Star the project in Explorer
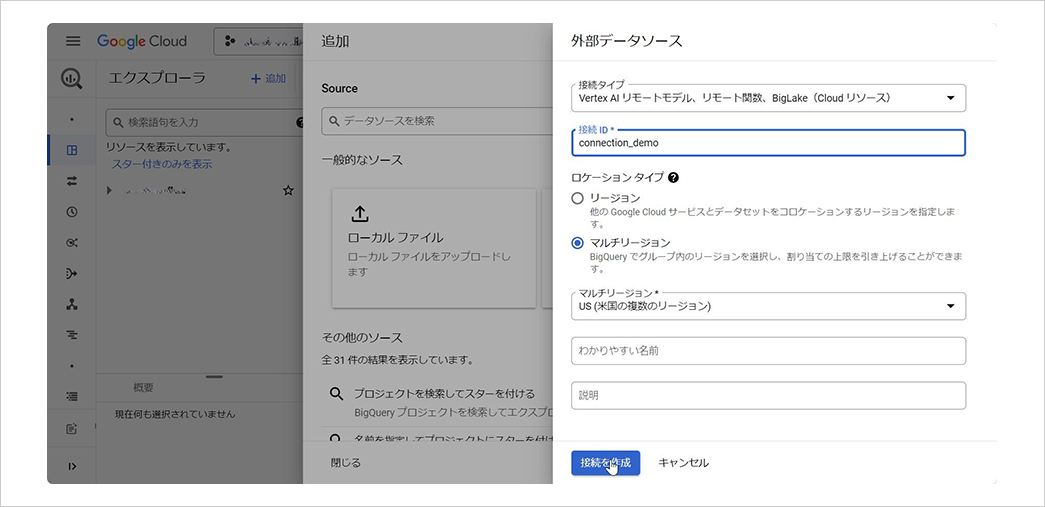 coord(288,191)
